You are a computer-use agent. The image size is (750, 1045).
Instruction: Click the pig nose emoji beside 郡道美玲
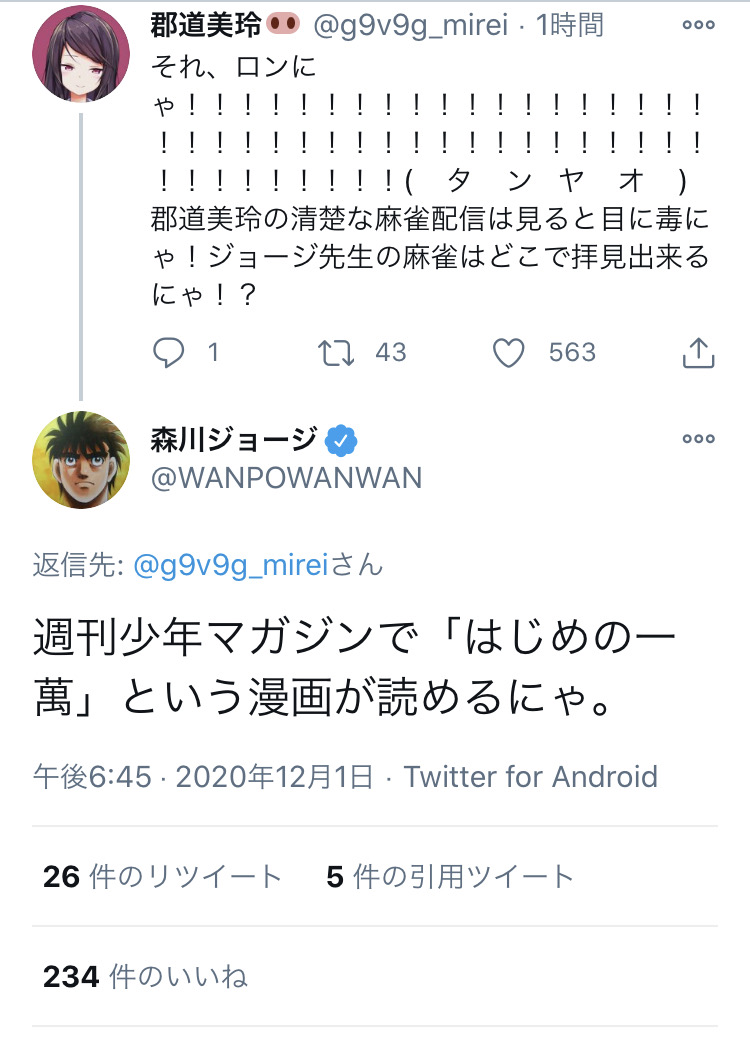[x=283, y=25]
